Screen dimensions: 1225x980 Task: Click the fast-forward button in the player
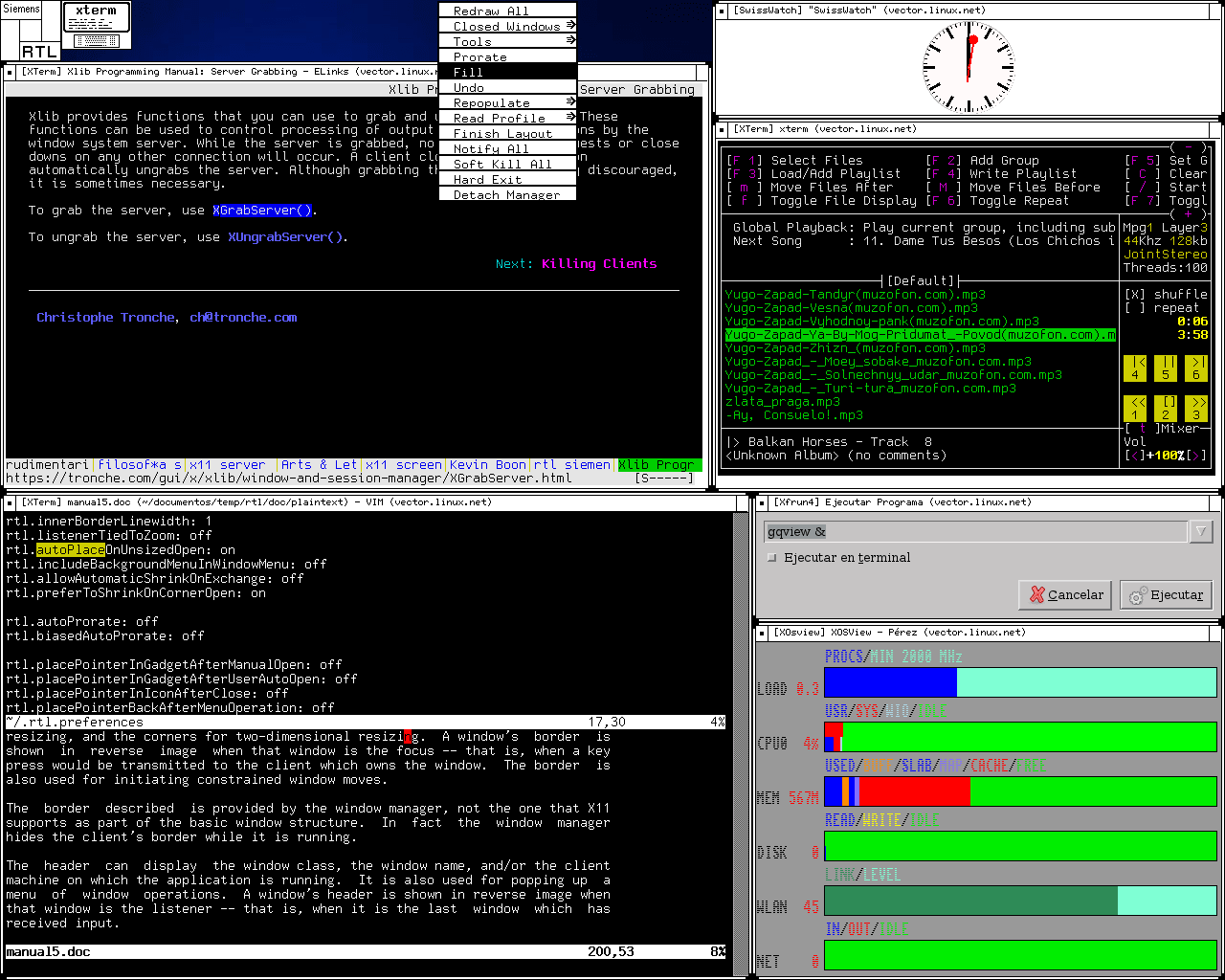[x=1196, y=408]
